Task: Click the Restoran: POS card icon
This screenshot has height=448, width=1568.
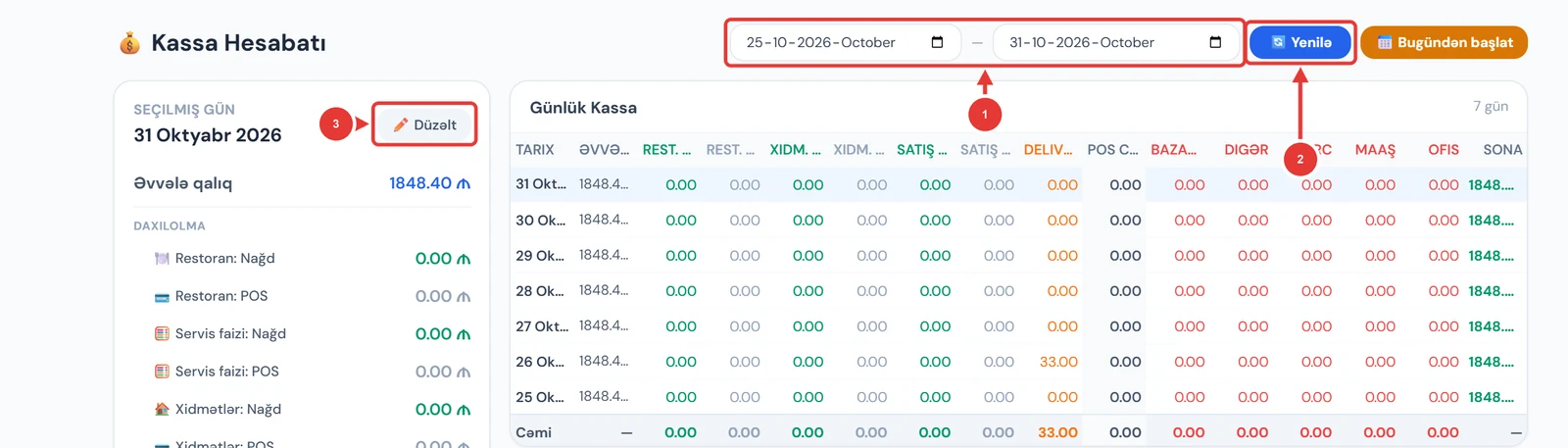Action: 162,297
